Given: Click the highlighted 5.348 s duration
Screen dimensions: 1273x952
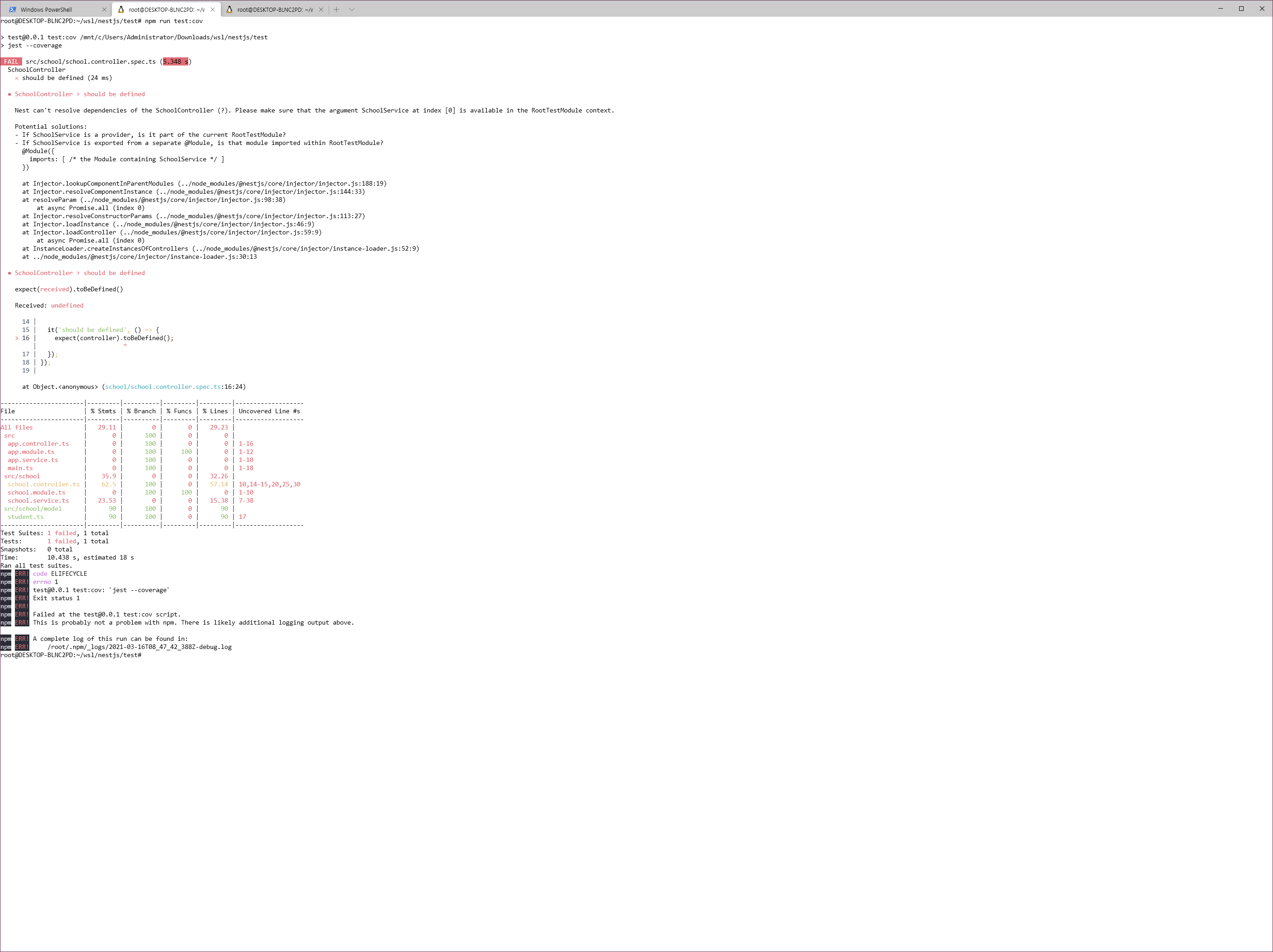Looking at the screenshot, I should tap(176, 61).
